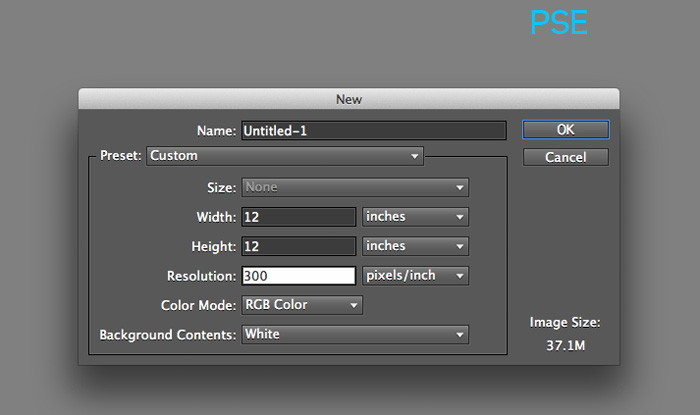This screenshot has height=415, width=700.
Task: Click the Height input field
Action: tap(299, 246)
